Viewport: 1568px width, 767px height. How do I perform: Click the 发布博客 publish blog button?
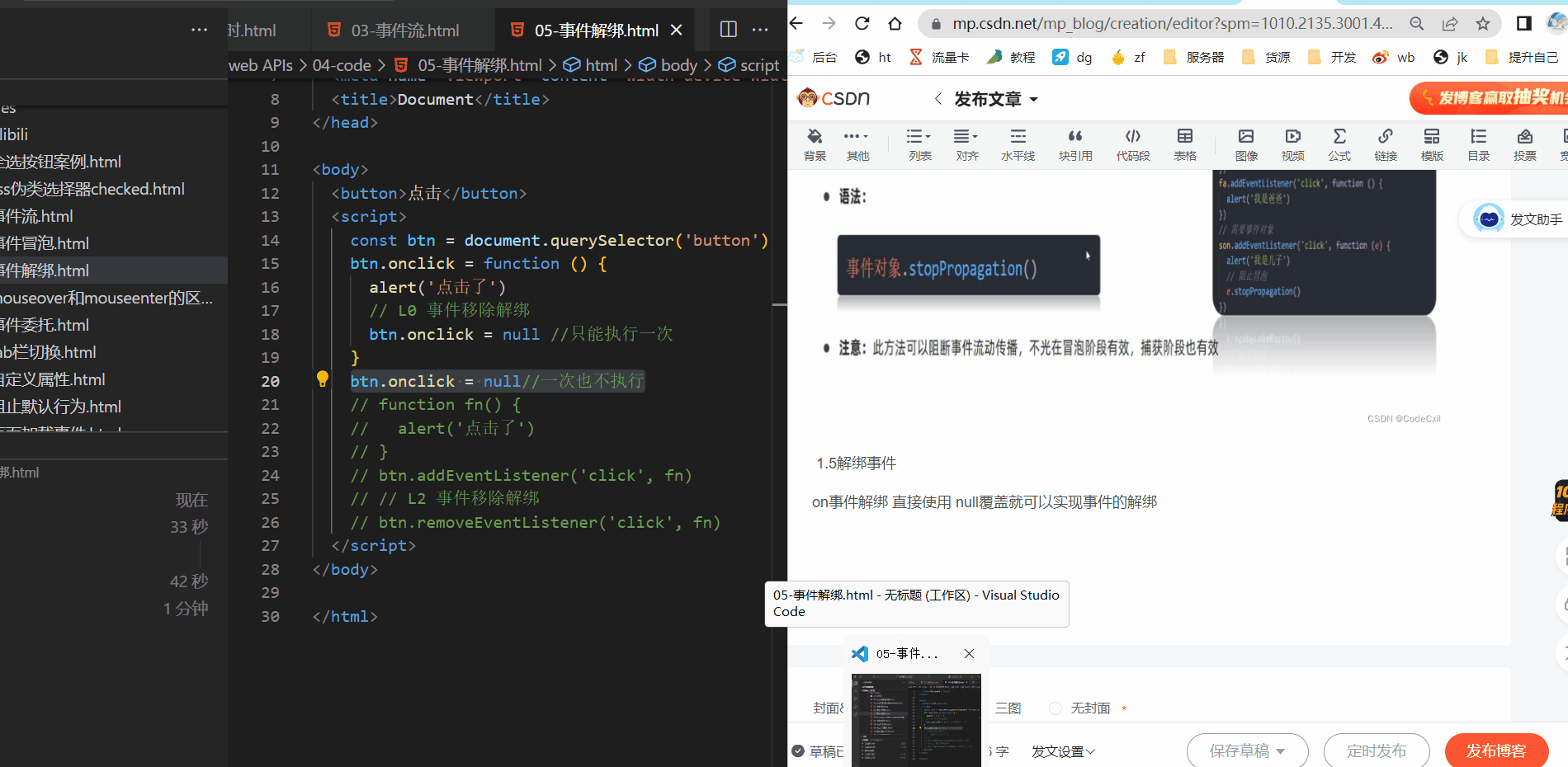pos(1496,751)
